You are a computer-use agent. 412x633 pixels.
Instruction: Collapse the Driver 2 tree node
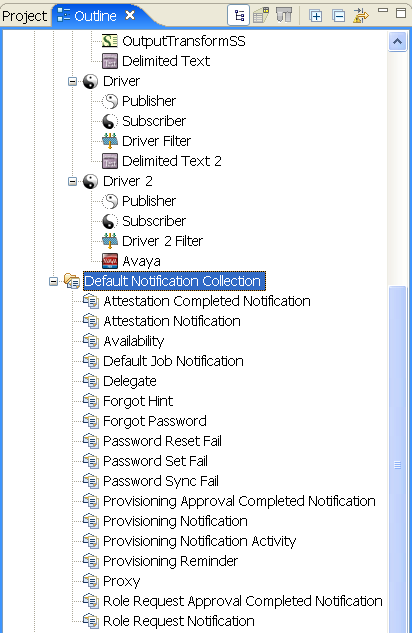tap(72, 181)
